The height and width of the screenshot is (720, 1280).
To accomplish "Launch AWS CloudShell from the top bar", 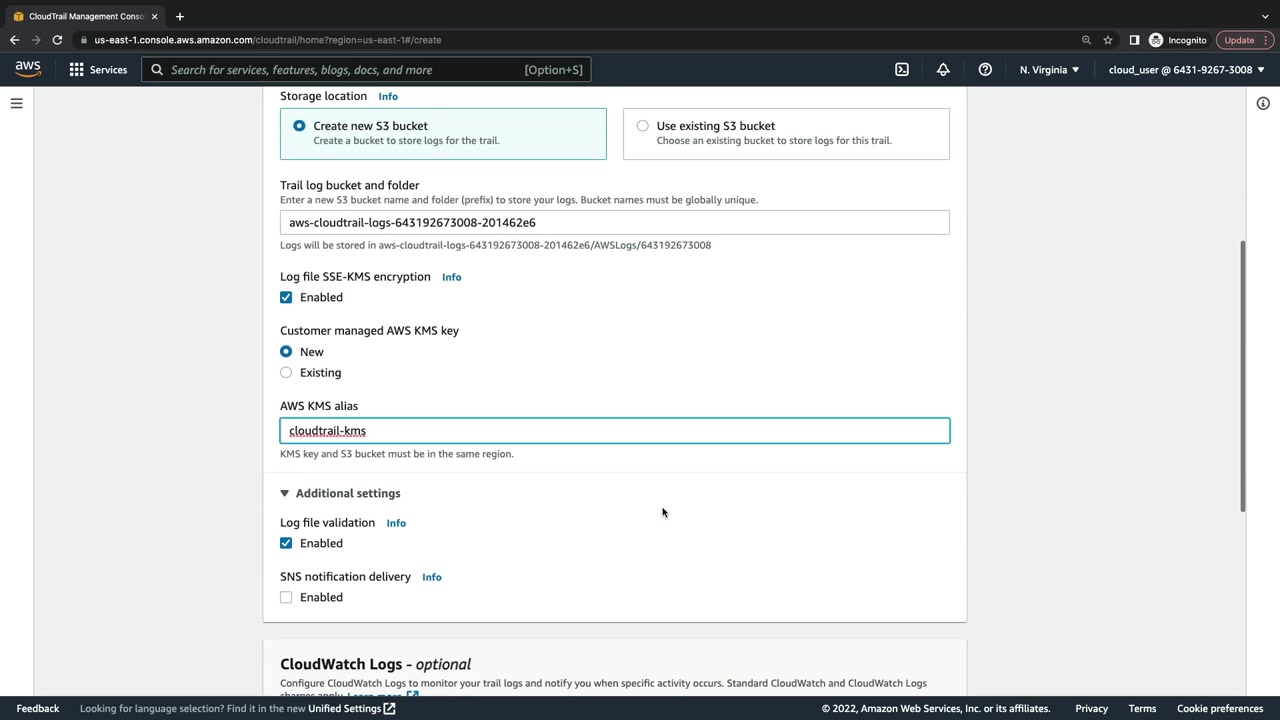I will click(902, 70).
